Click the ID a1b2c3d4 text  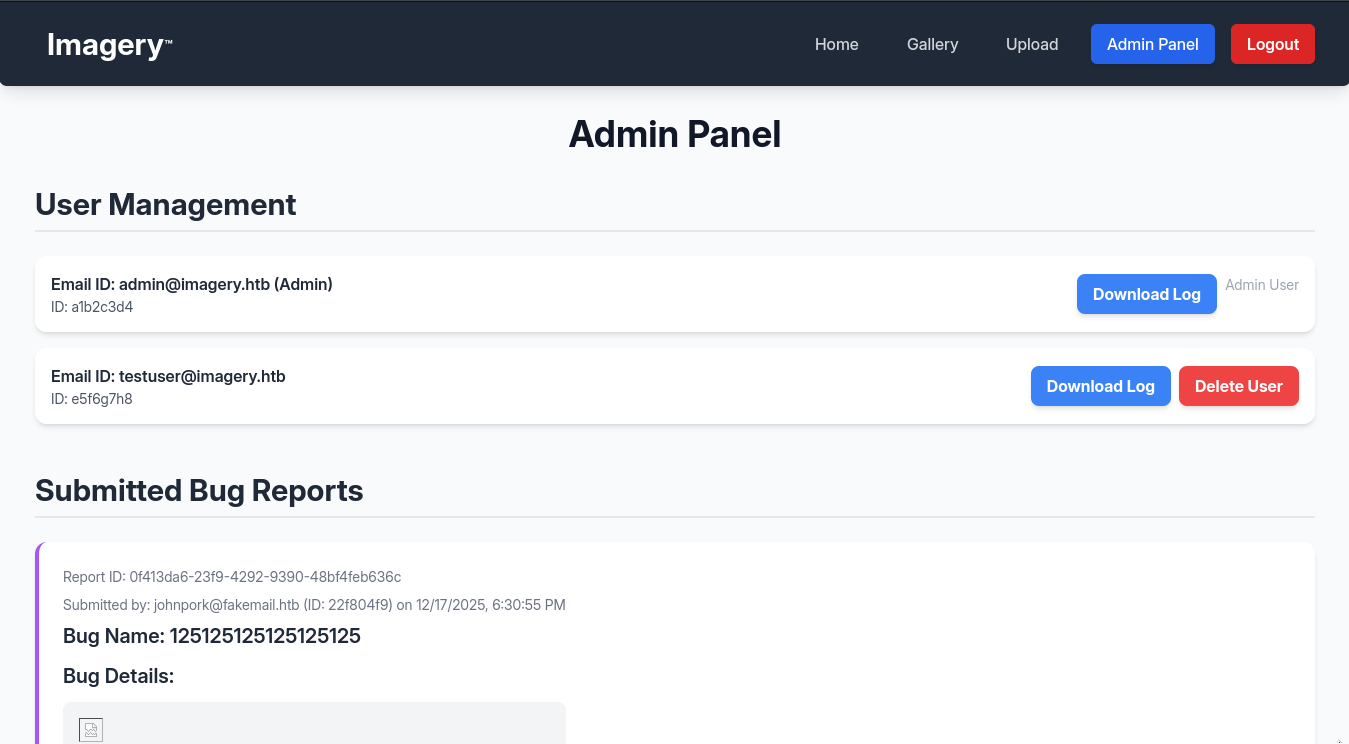(x=92, y=307)
